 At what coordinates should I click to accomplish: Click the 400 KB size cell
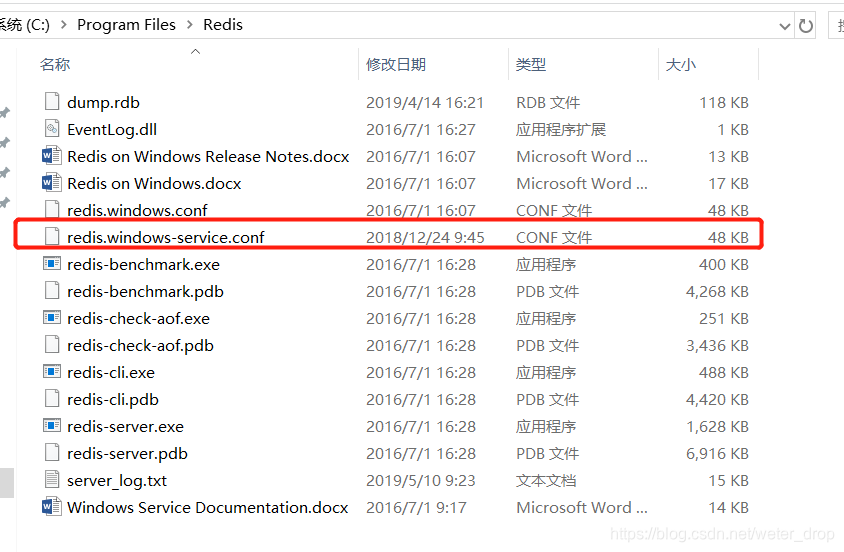(x=724, y=264)
